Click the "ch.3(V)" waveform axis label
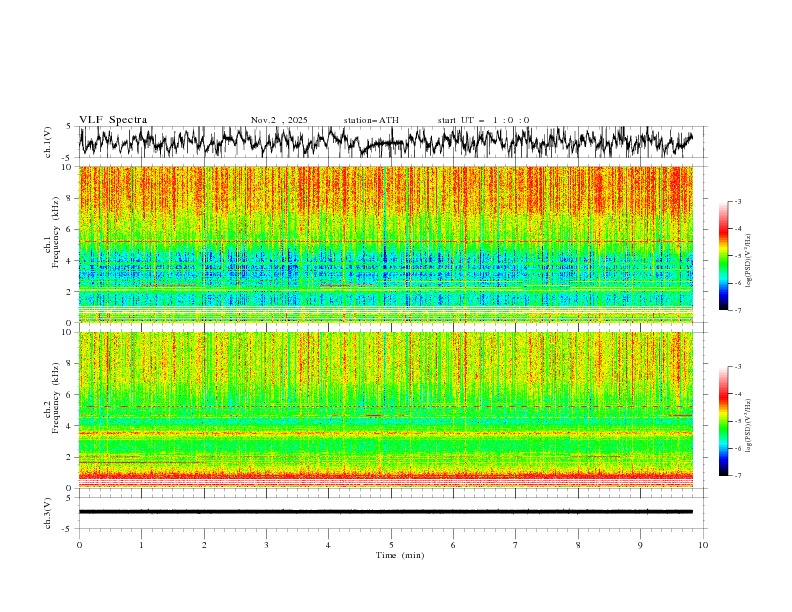 (48, 513)
